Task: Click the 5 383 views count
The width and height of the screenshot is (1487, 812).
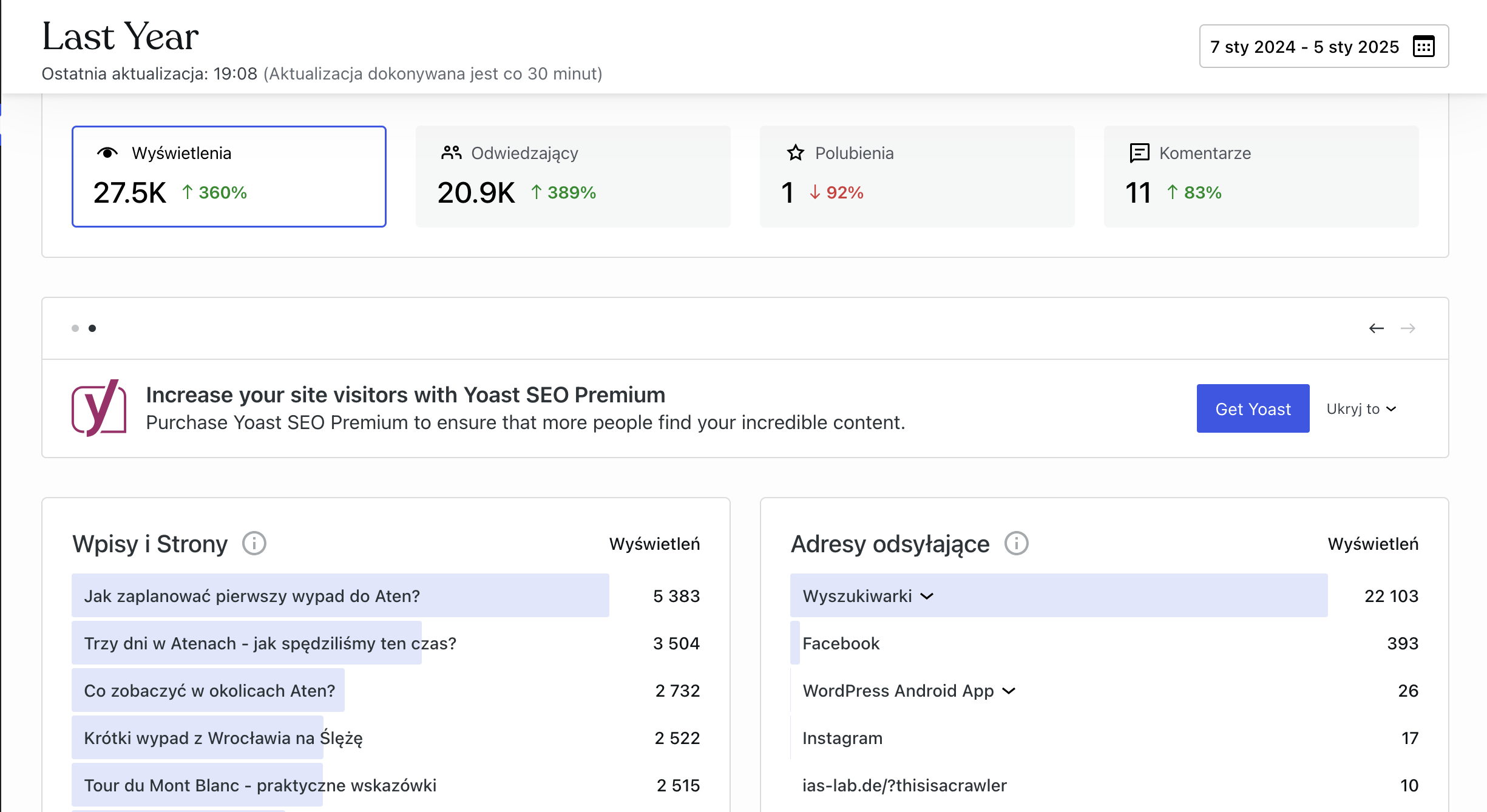Action: coord(676,596)
